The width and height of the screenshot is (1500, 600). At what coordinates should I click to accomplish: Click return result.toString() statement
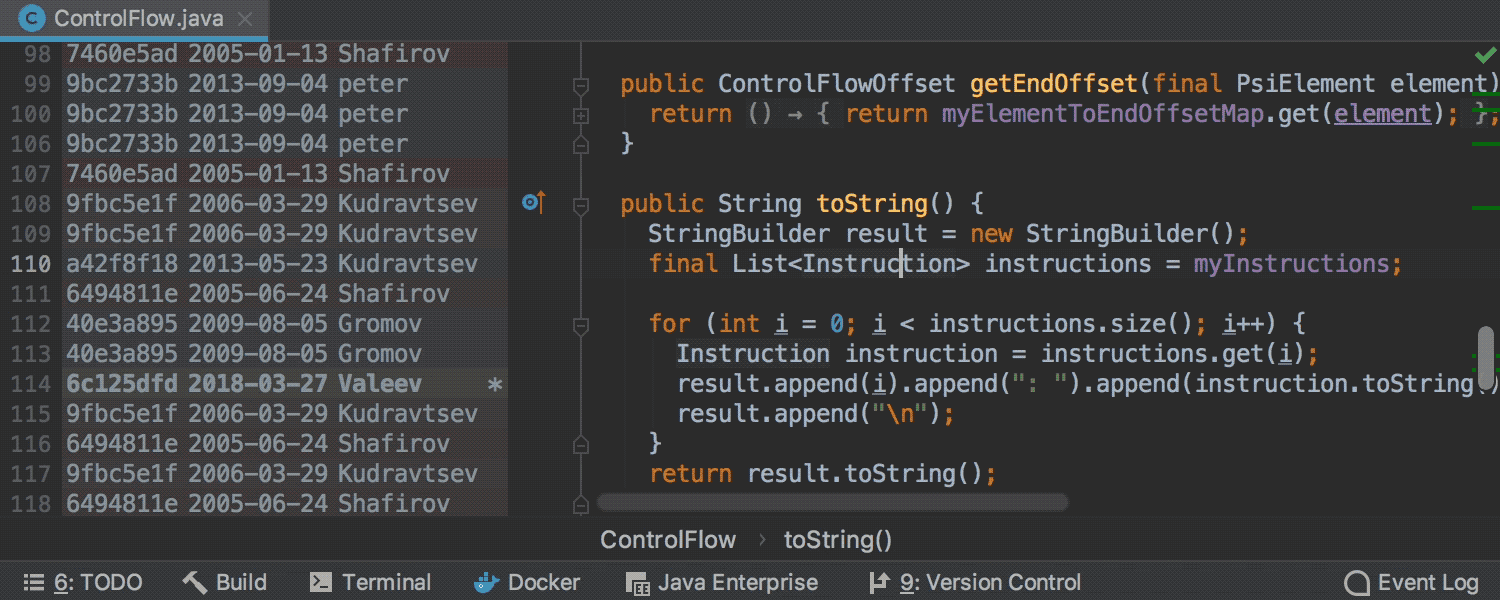823,474
